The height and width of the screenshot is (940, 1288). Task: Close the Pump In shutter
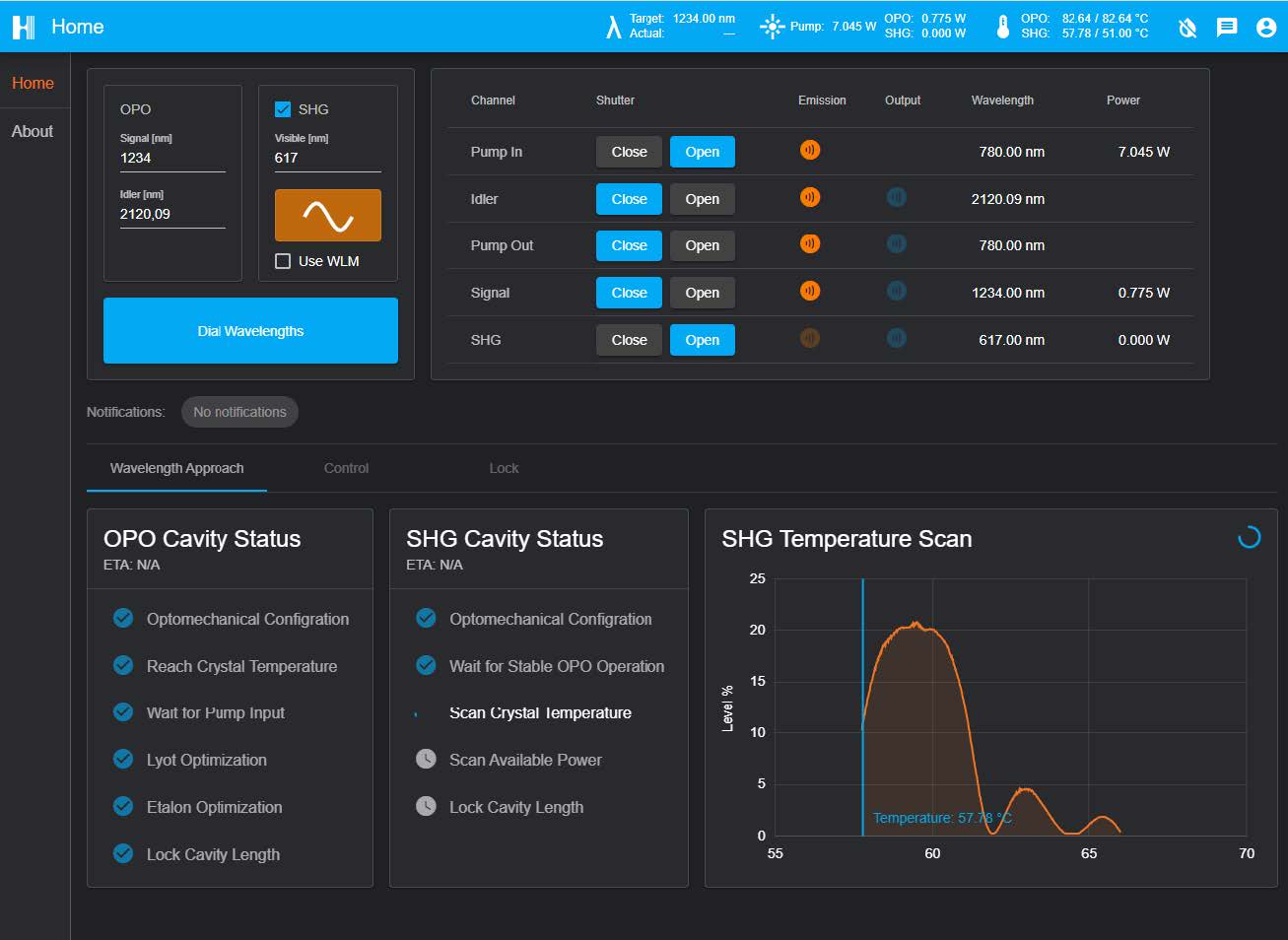(629, 152)
